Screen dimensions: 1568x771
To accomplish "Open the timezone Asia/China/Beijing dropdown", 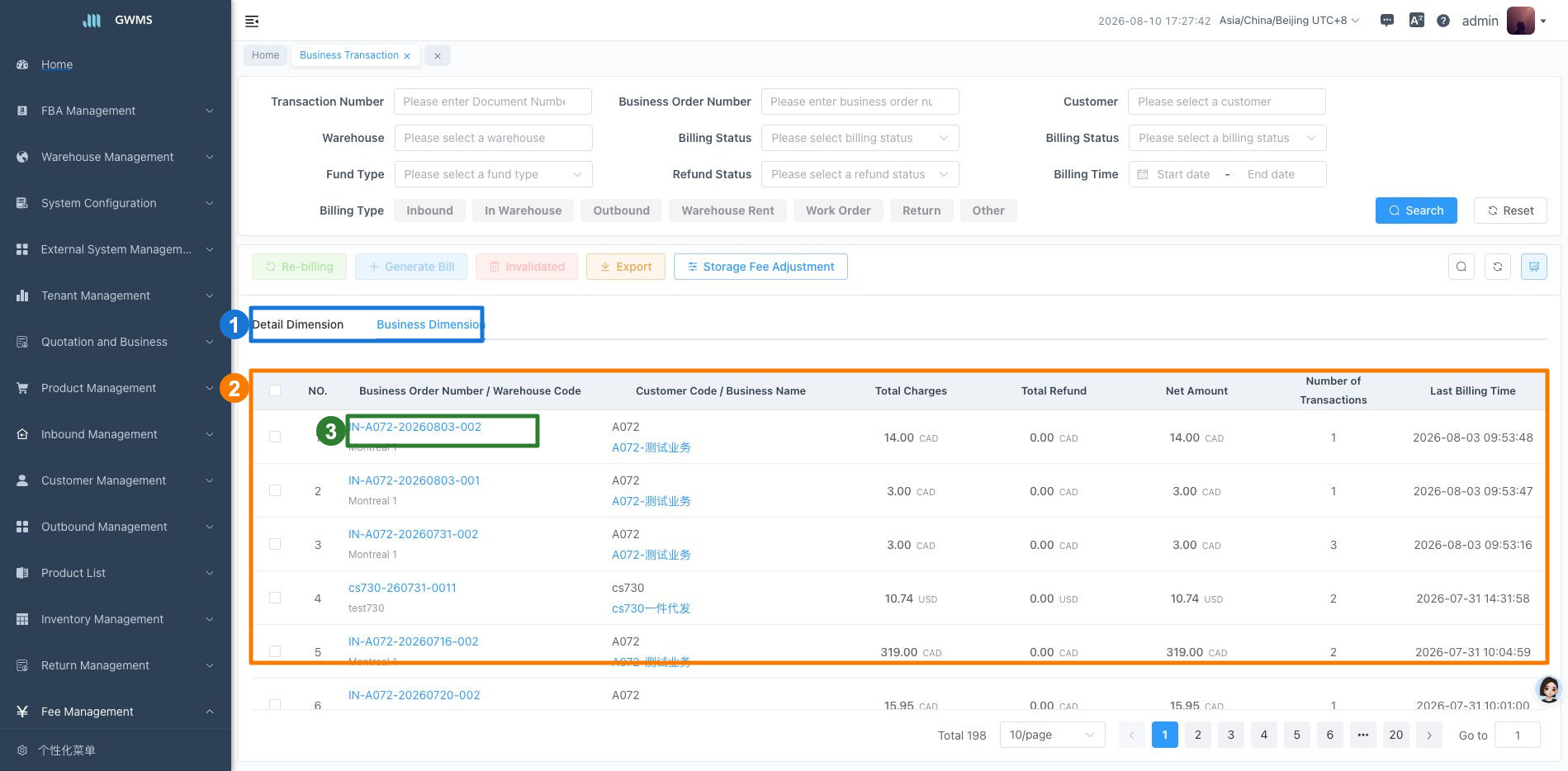I will [x=1289, y=21].
